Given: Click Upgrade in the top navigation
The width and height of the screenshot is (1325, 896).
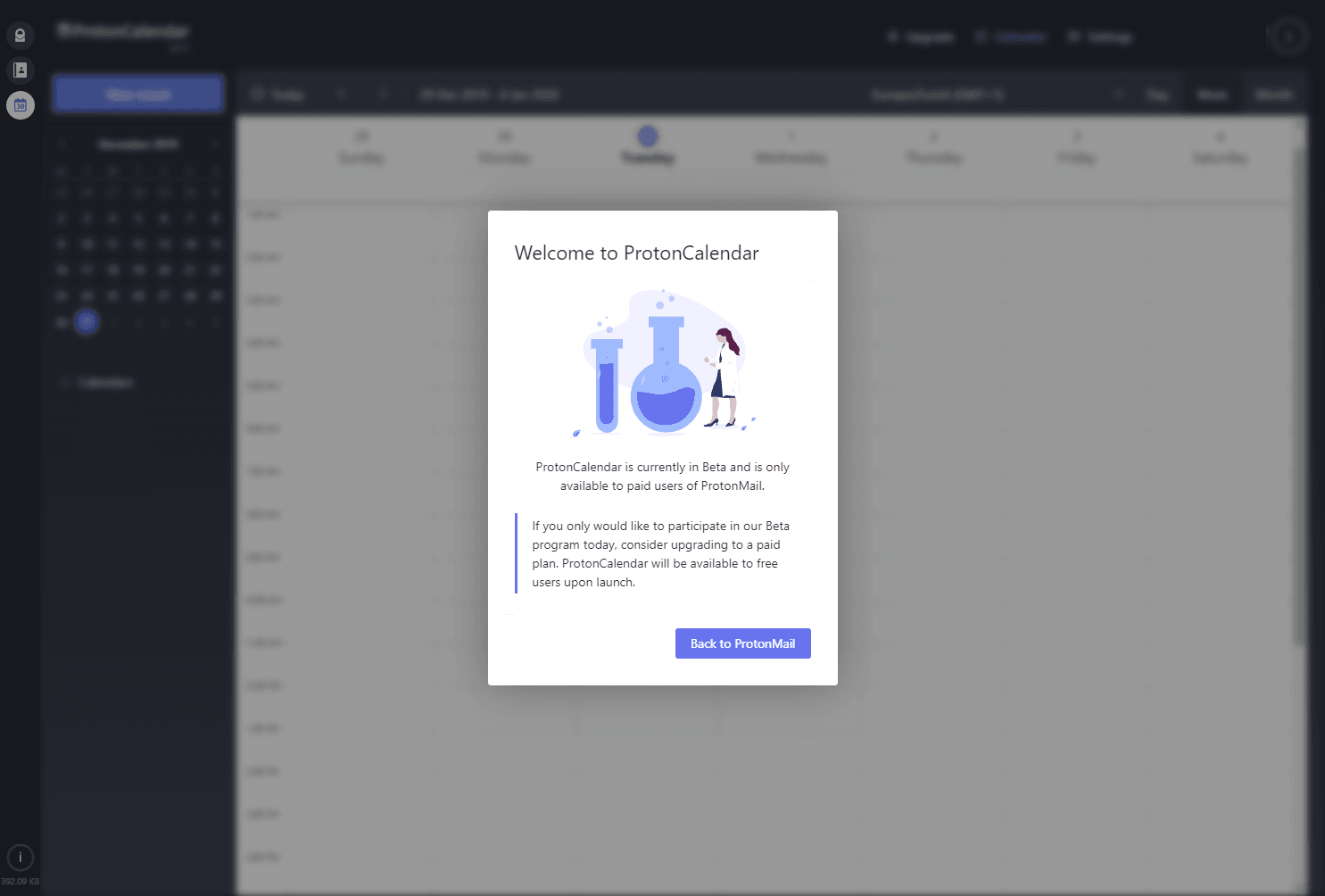Looking at the screenshot, I should click(x=922, y=37).
